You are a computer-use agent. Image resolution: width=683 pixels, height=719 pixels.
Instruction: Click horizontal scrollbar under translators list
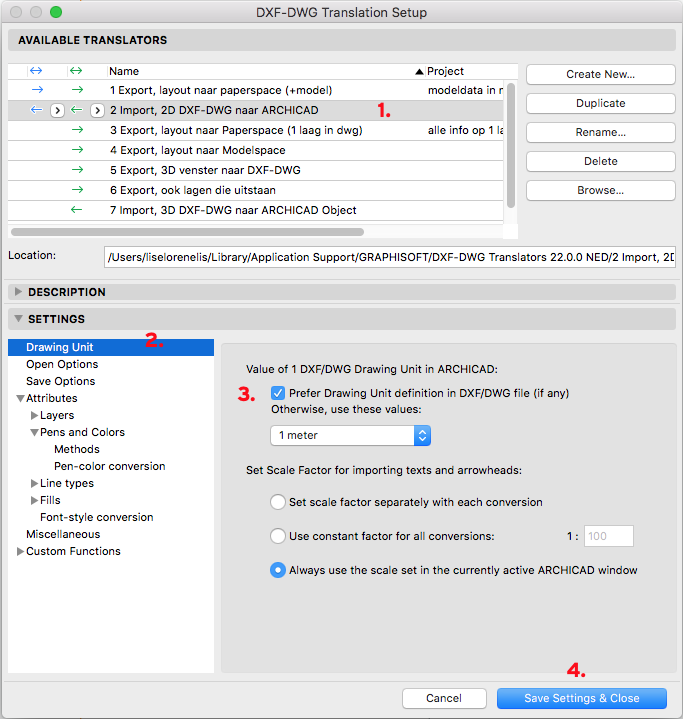(187, 232)
